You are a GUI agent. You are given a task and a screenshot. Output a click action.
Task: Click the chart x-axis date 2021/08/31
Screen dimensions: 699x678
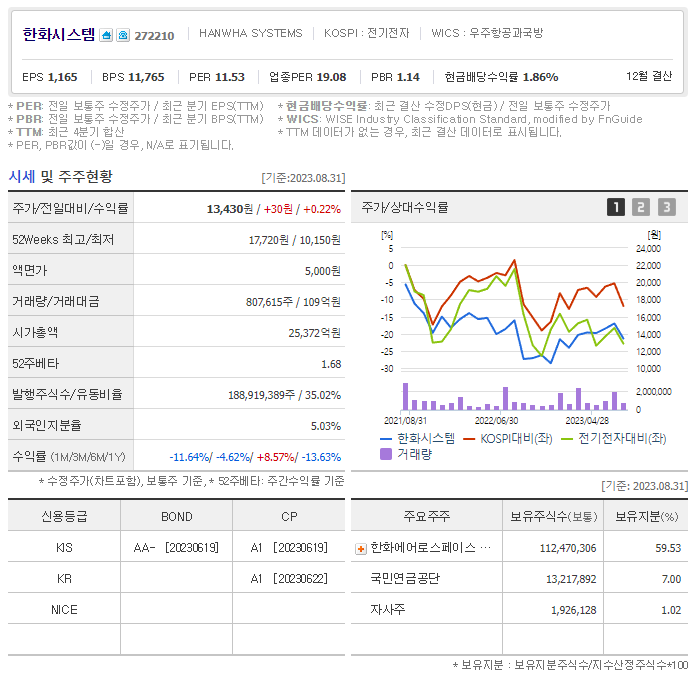point(405,421)
